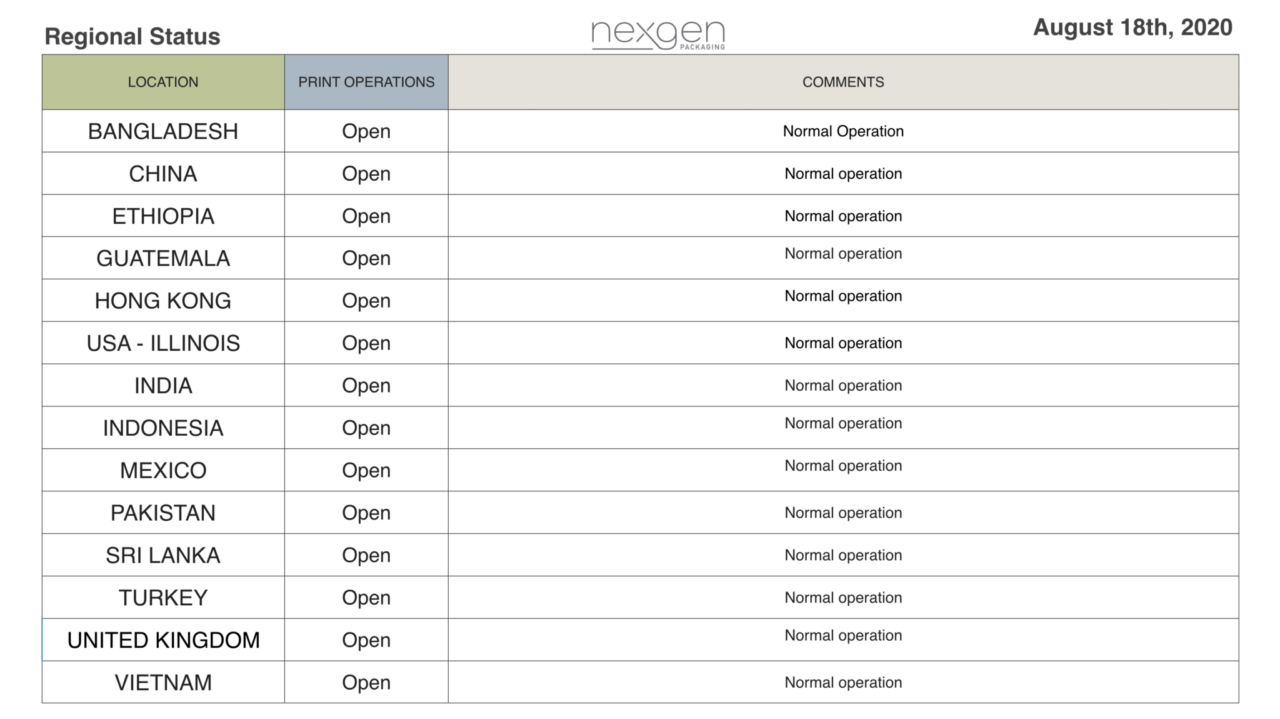The height and width of the screenshot is (719, 1280).
Task: Select the HONG KONG location cell
Action: point(163,301)
